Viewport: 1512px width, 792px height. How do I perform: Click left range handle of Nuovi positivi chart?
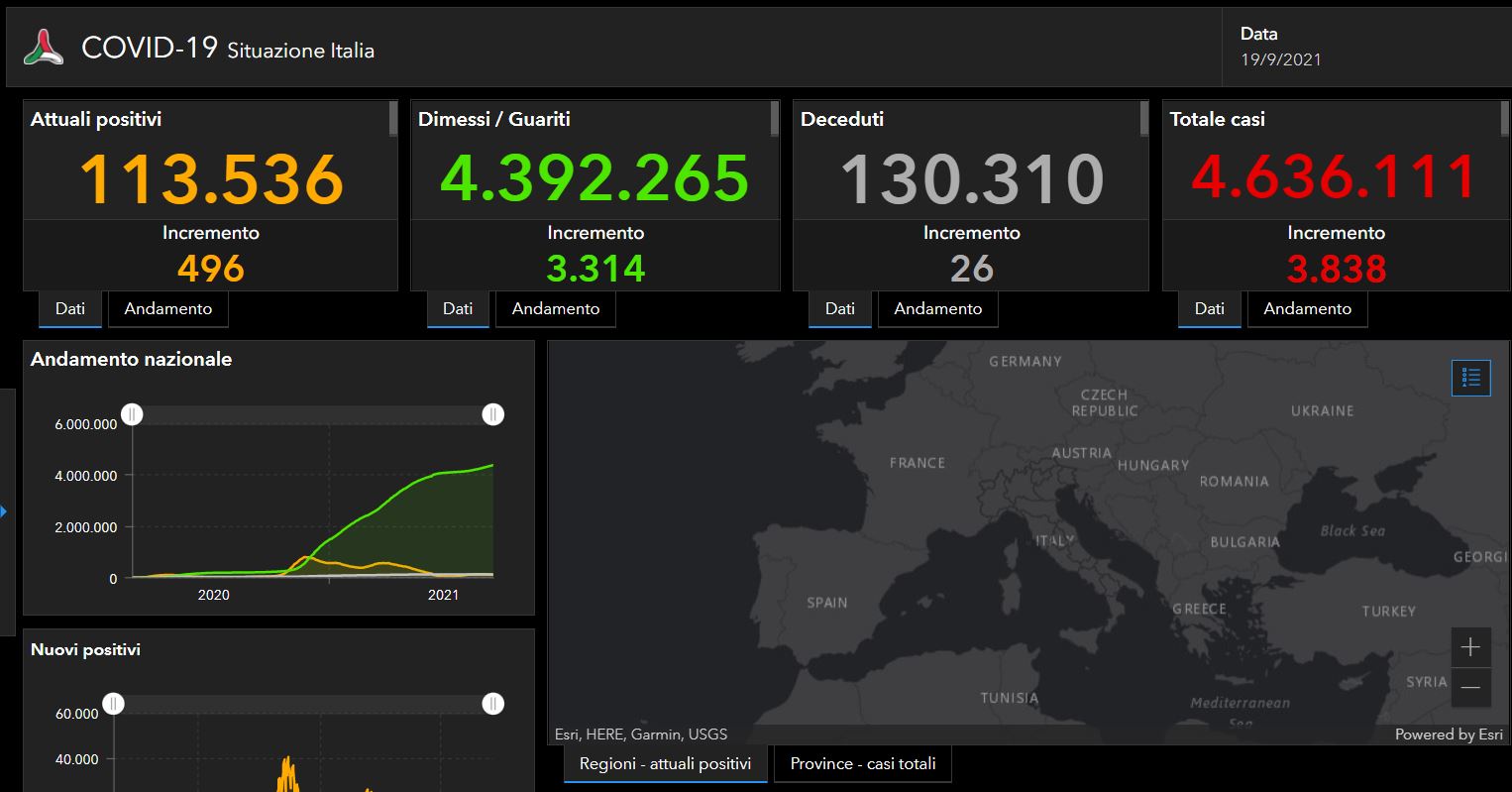point(114,704)
